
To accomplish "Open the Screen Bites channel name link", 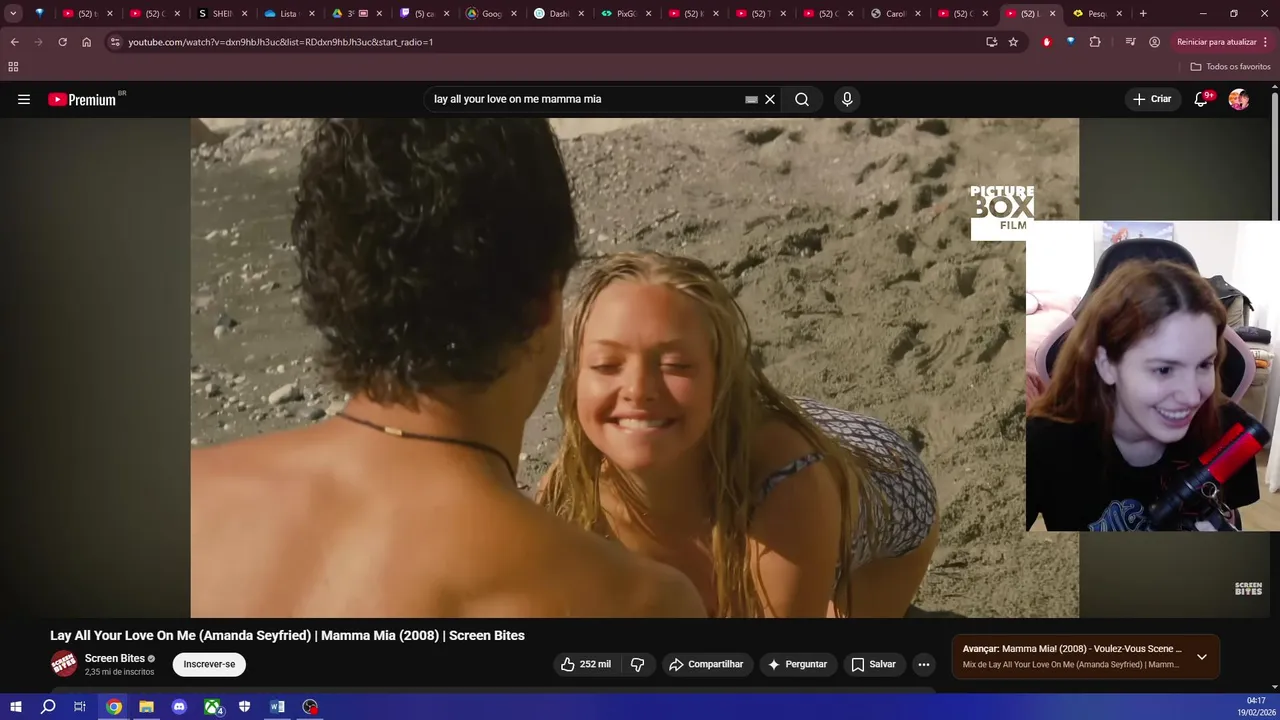I will pos(115,658).
